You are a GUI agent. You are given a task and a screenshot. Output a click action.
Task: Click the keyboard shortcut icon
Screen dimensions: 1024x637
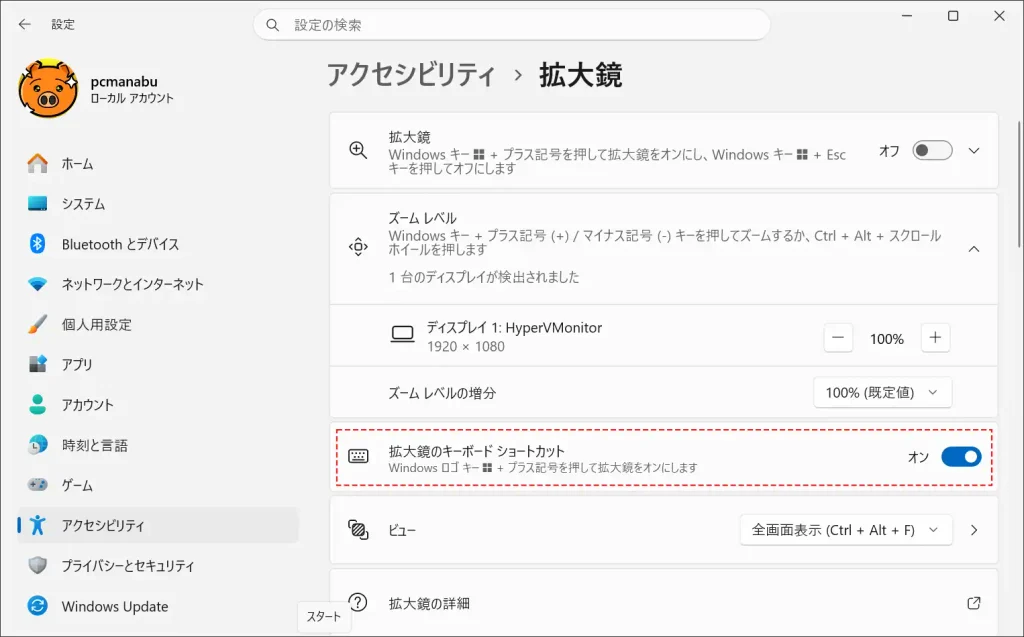pyautogui.click(x=358, y=456)
